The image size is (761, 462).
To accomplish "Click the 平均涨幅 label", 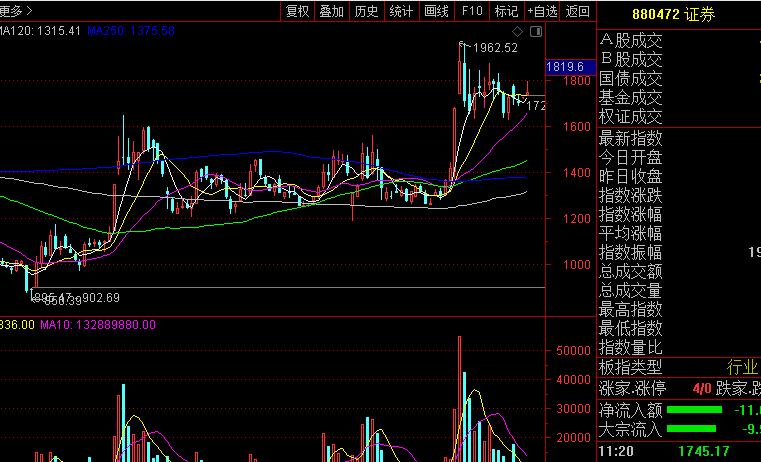I will (630, 233).
